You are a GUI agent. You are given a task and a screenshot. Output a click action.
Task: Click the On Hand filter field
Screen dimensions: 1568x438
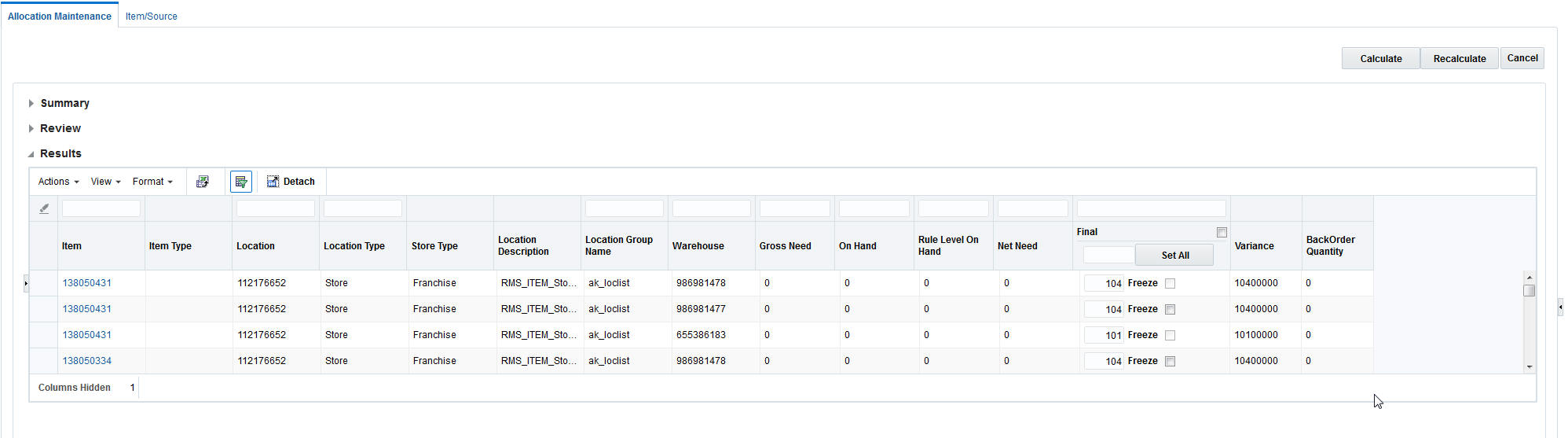point(874,208)
